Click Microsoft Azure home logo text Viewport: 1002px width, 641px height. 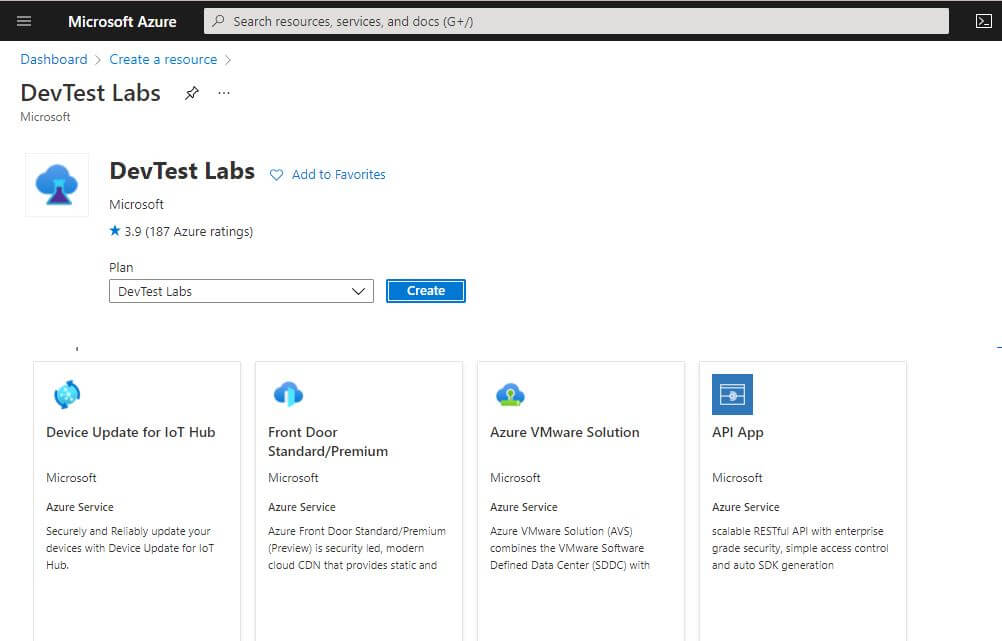pyautogui.click(x=122, y=21)
